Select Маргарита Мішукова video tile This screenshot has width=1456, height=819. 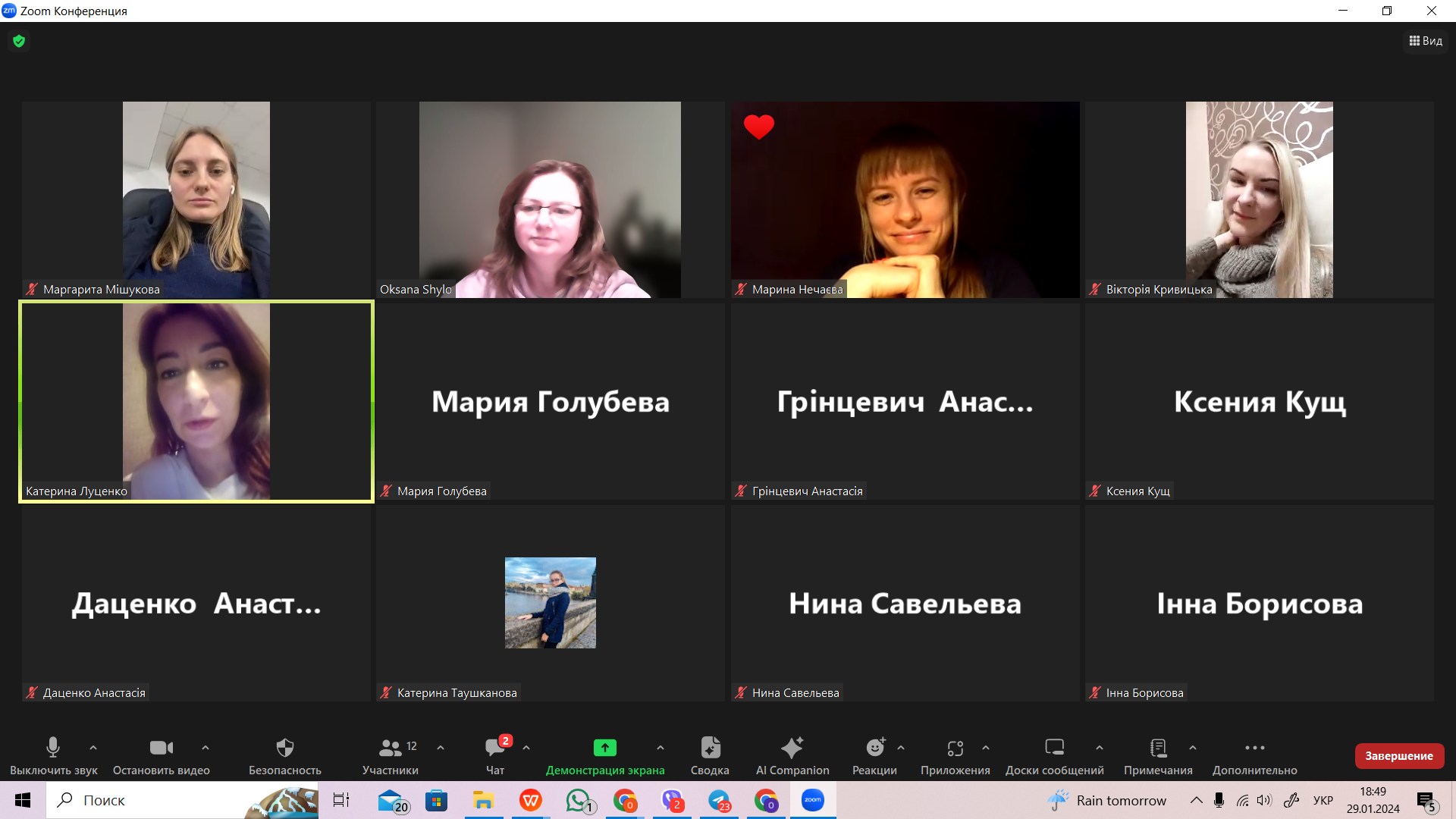tap(196, 199)
